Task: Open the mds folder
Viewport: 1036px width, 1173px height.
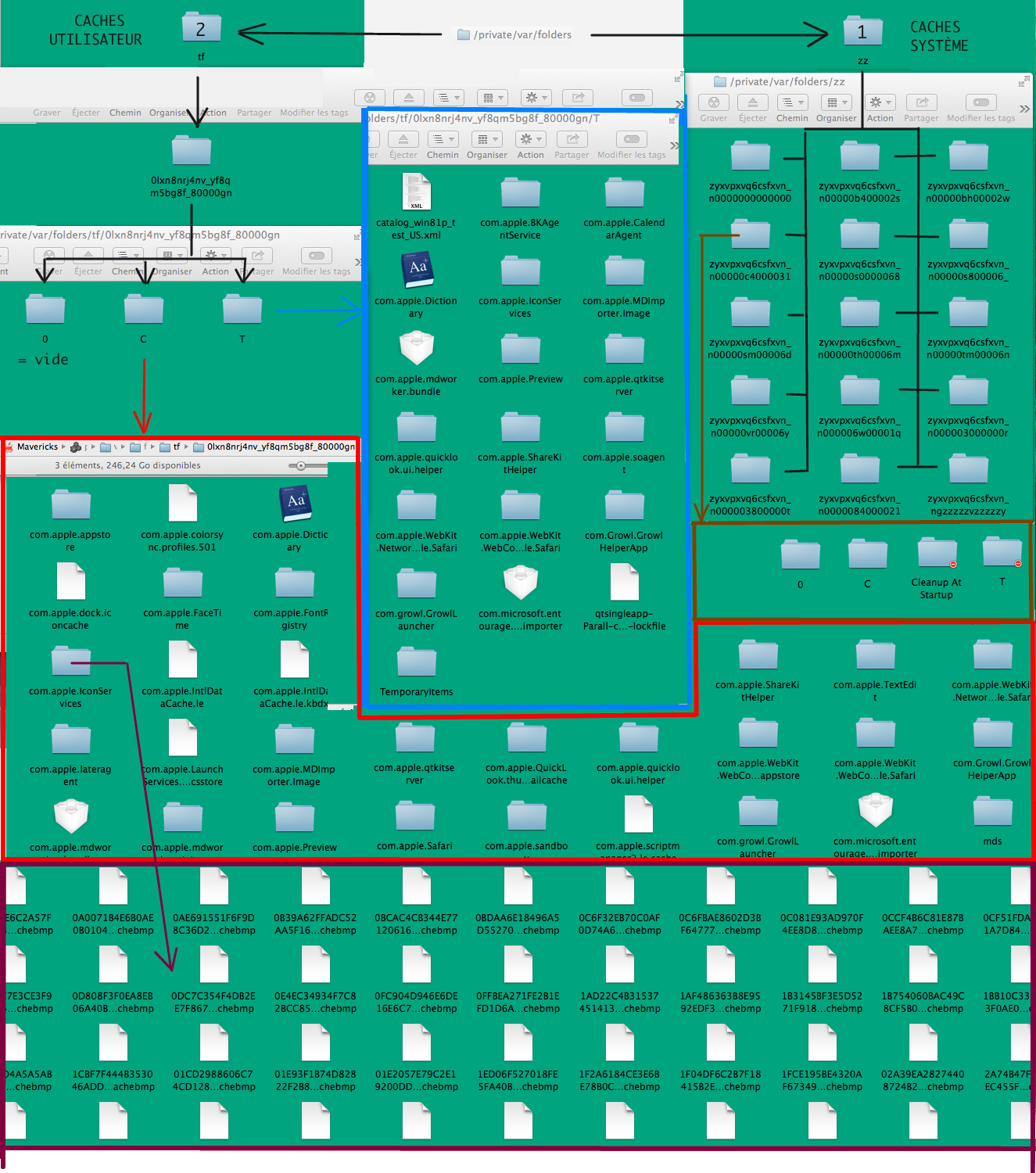Action: 992,811
